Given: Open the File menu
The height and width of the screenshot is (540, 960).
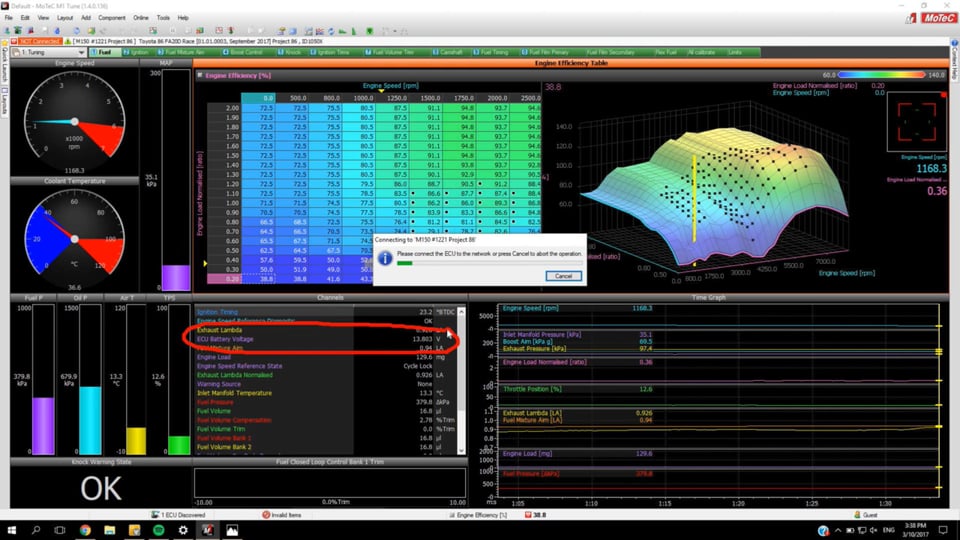Looking at the screenshot, I should [9, 18].
